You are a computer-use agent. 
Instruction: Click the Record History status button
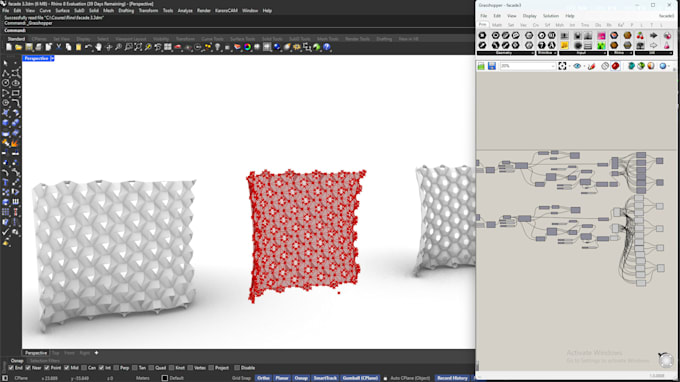pos(452,378)
